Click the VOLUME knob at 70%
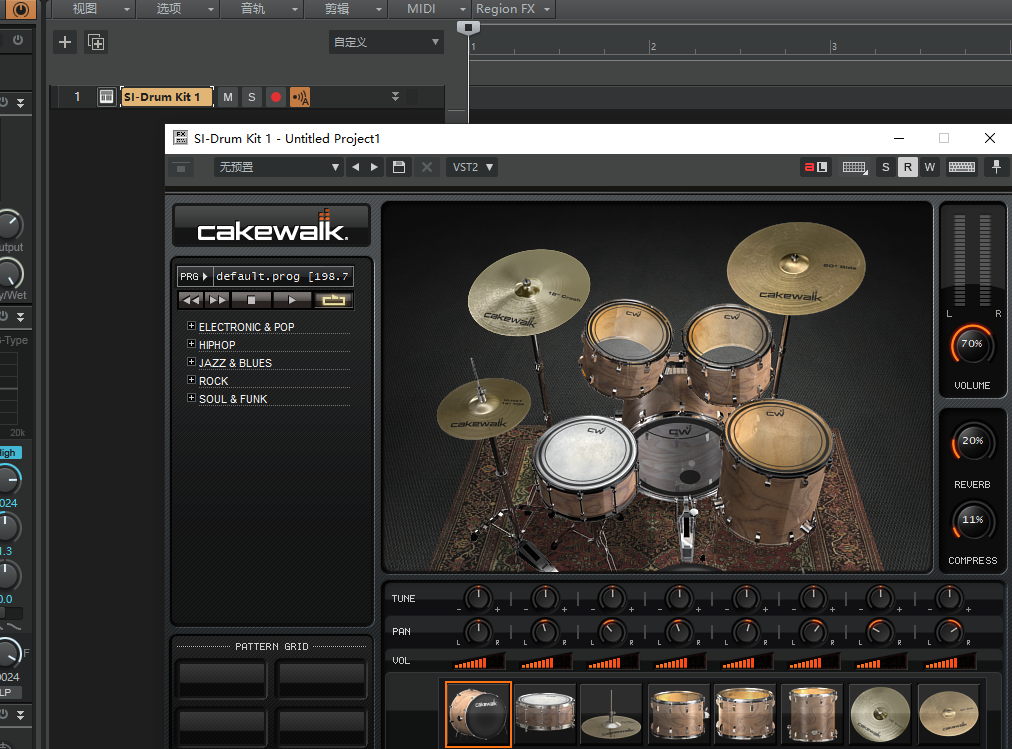The width and height of the screenshot is (1012, 749). [x=972, y=345]
